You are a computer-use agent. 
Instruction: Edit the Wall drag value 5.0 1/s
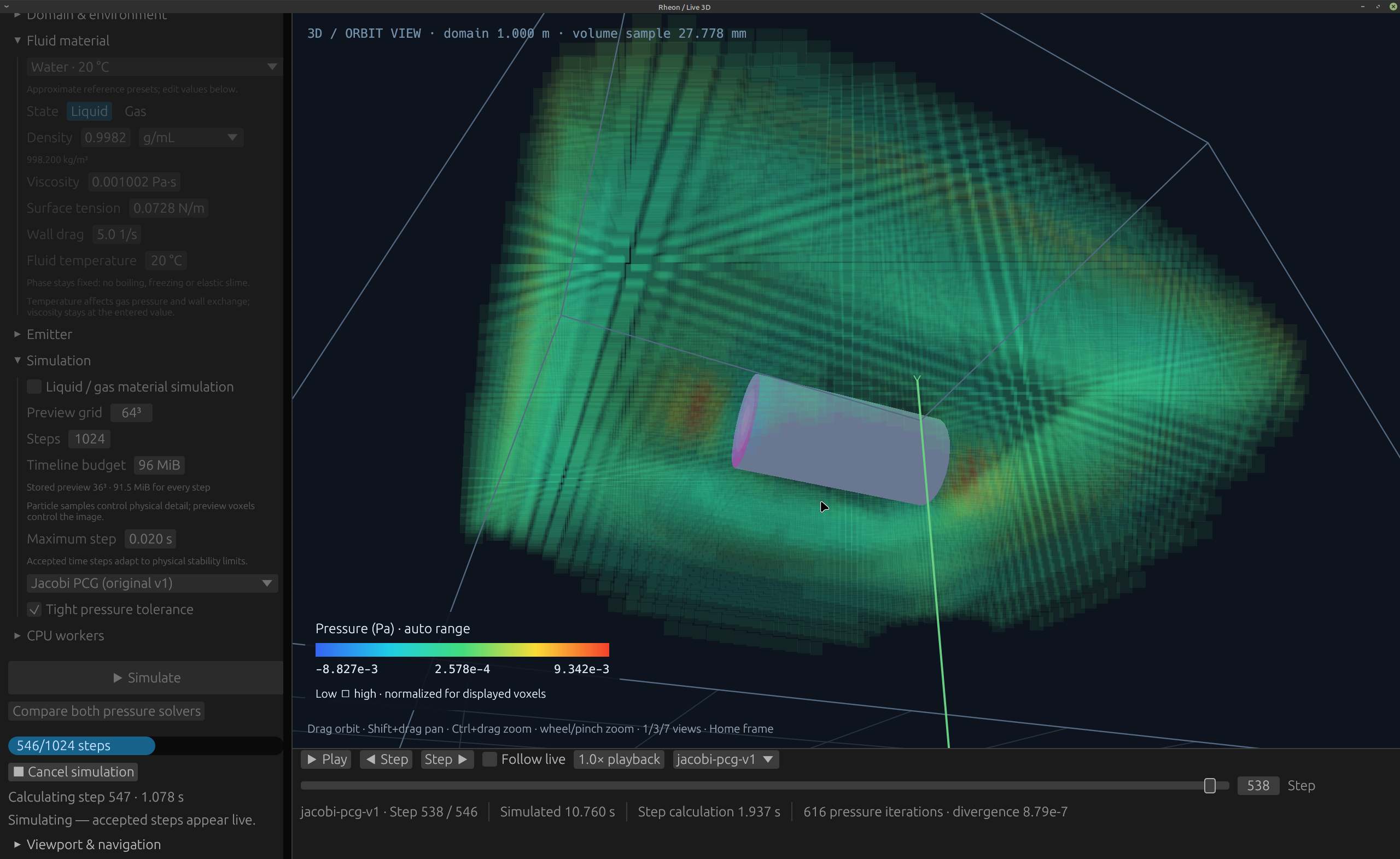point(116,234)
